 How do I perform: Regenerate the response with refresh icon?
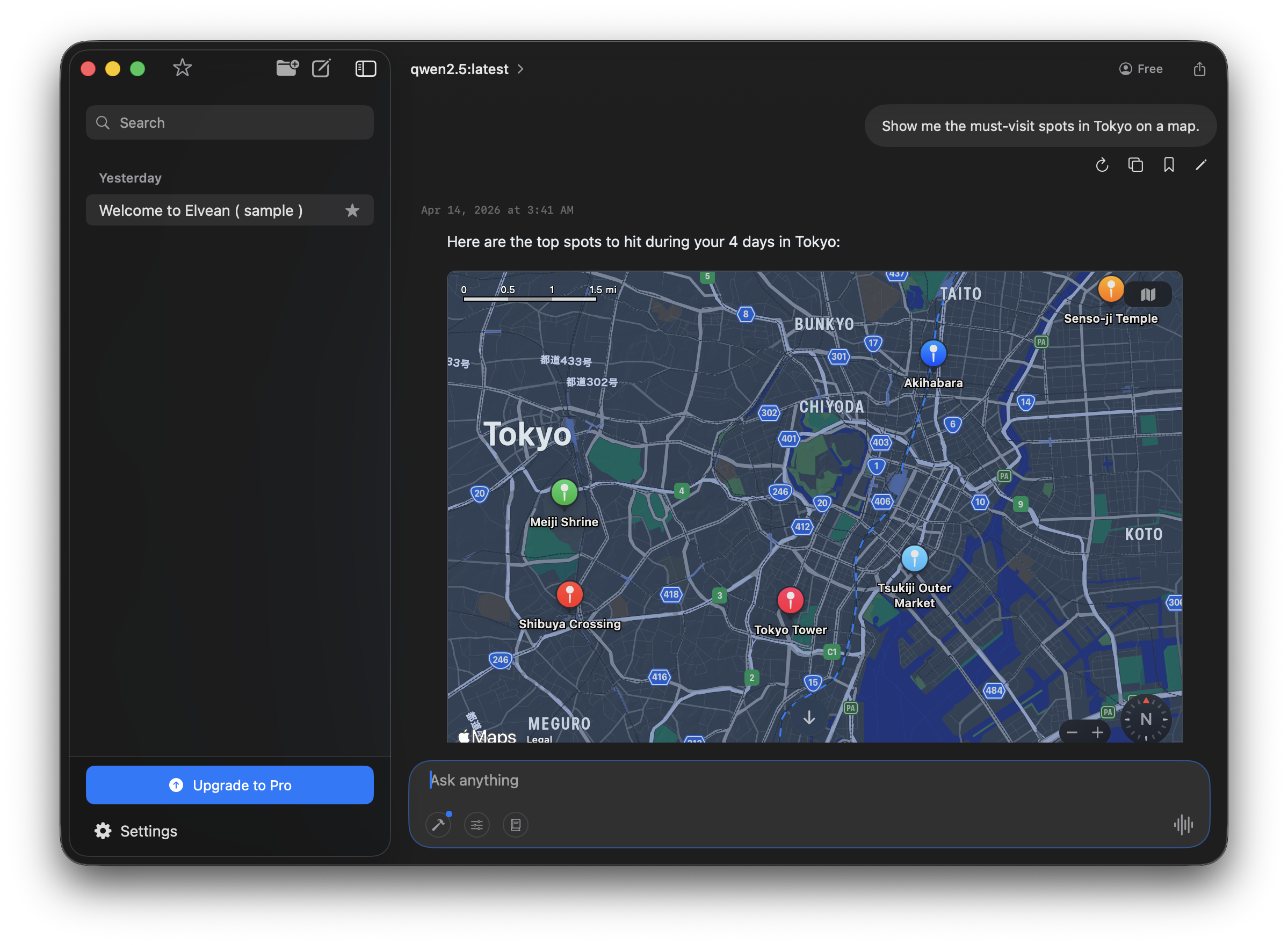(x=1102, y=165)
